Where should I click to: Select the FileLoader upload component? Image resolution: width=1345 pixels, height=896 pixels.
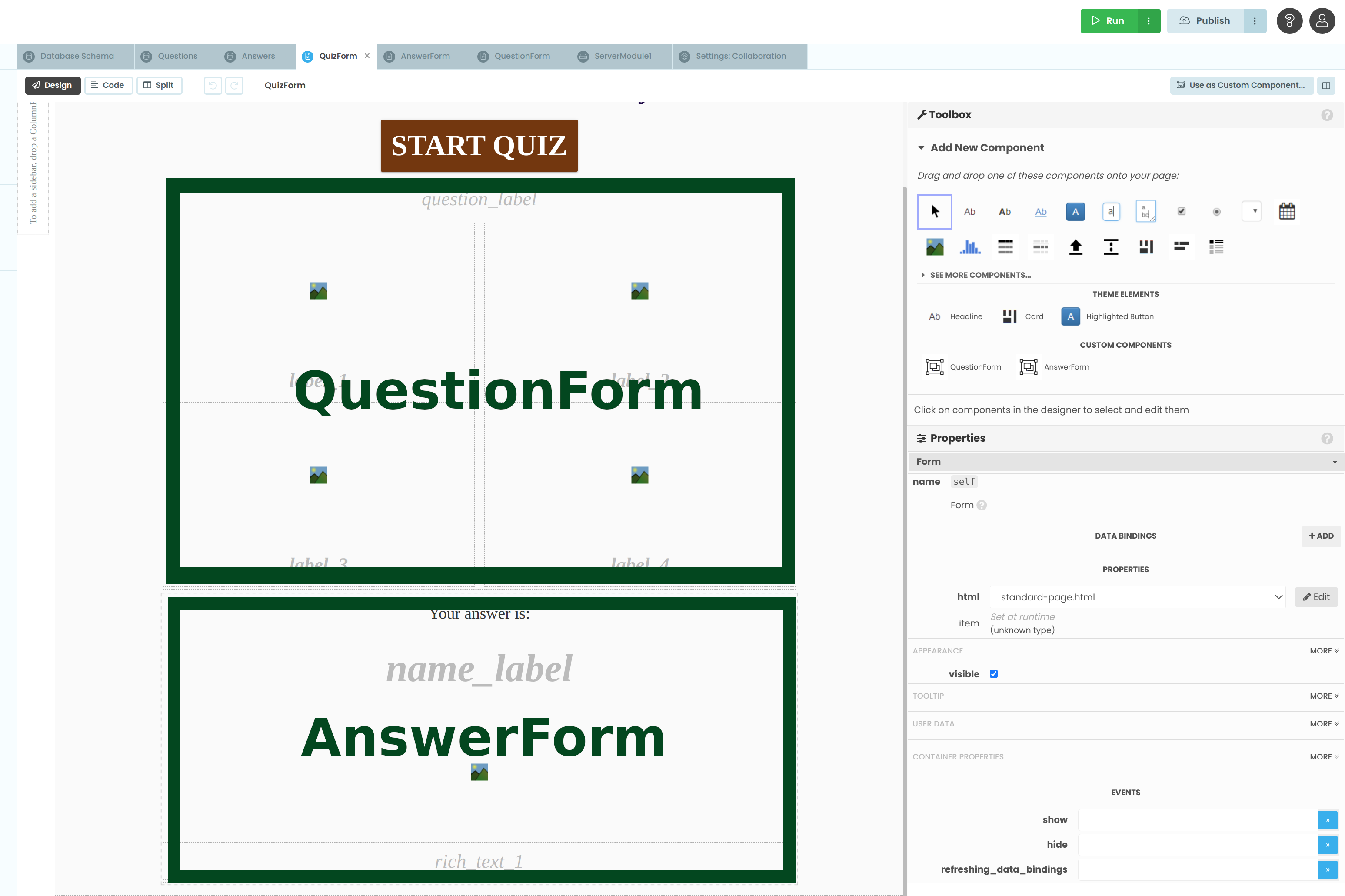point(1075,246)
